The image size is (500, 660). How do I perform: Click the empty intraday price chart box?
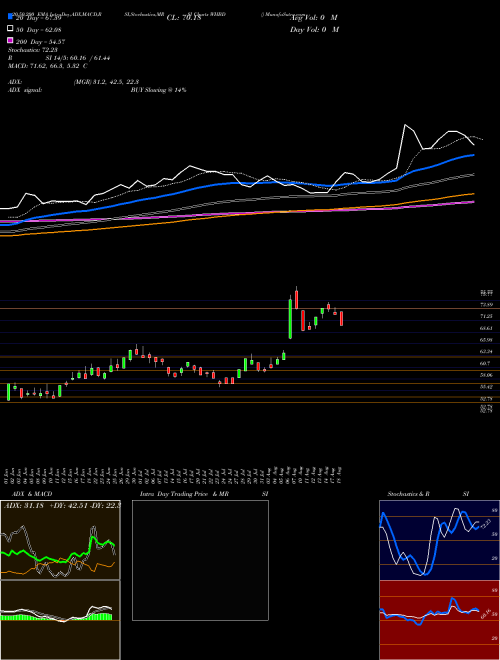click(200, 560)
